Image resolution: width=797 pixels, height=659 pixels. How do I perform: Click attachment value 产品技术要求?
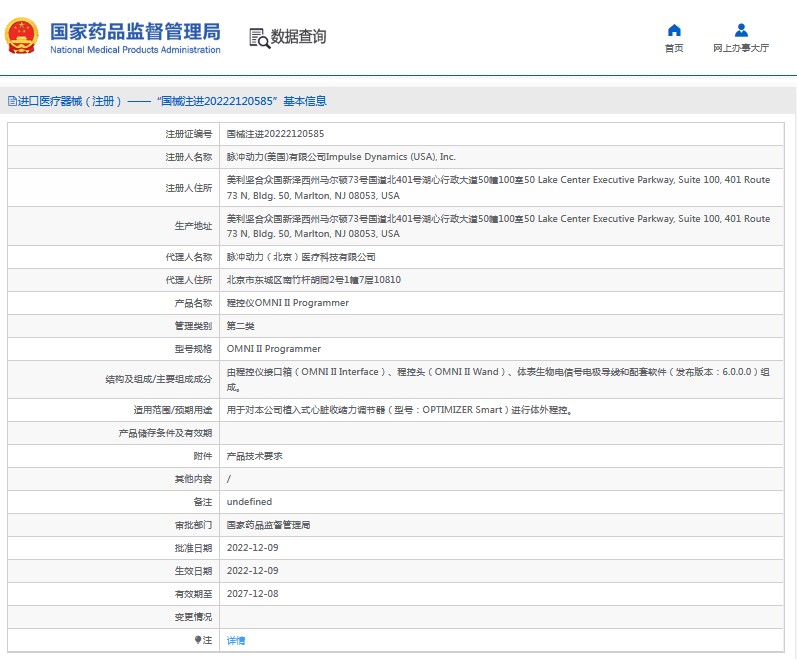pos(254,456)
